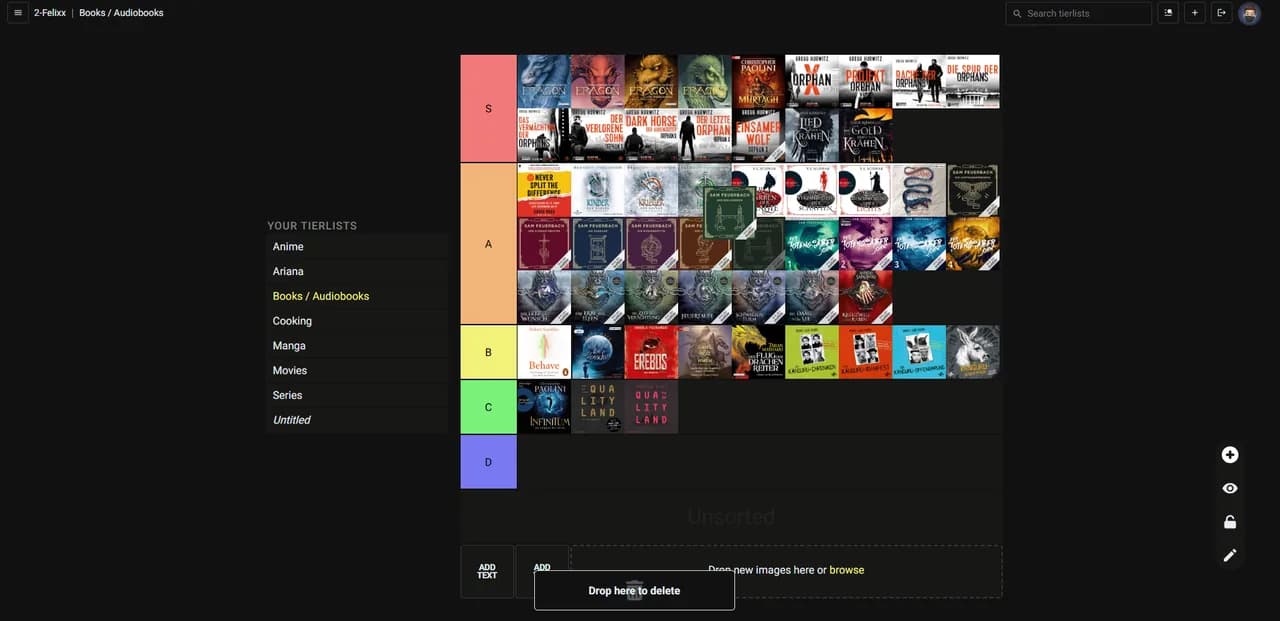Click the trash delete drop zone
The image size is (1280, 621).
coord(634,590)
